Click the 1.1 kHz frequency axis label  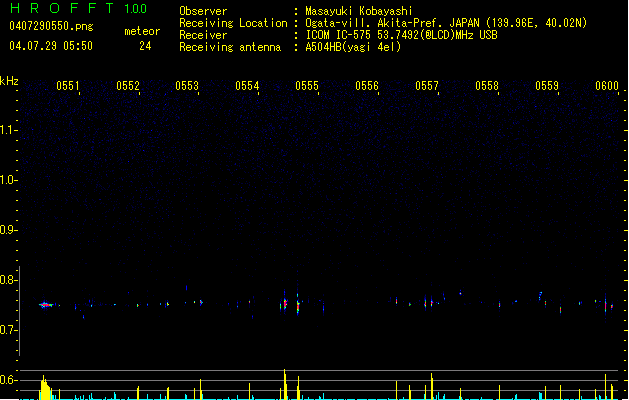[x=8, y=130]
